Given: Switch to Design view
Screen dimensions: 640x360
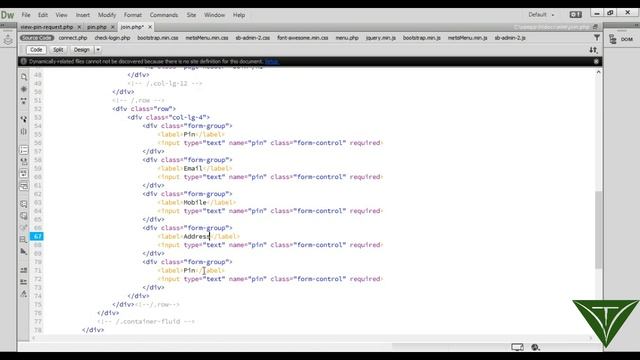Looking at the screenshot, I should [x=82, y=50].
